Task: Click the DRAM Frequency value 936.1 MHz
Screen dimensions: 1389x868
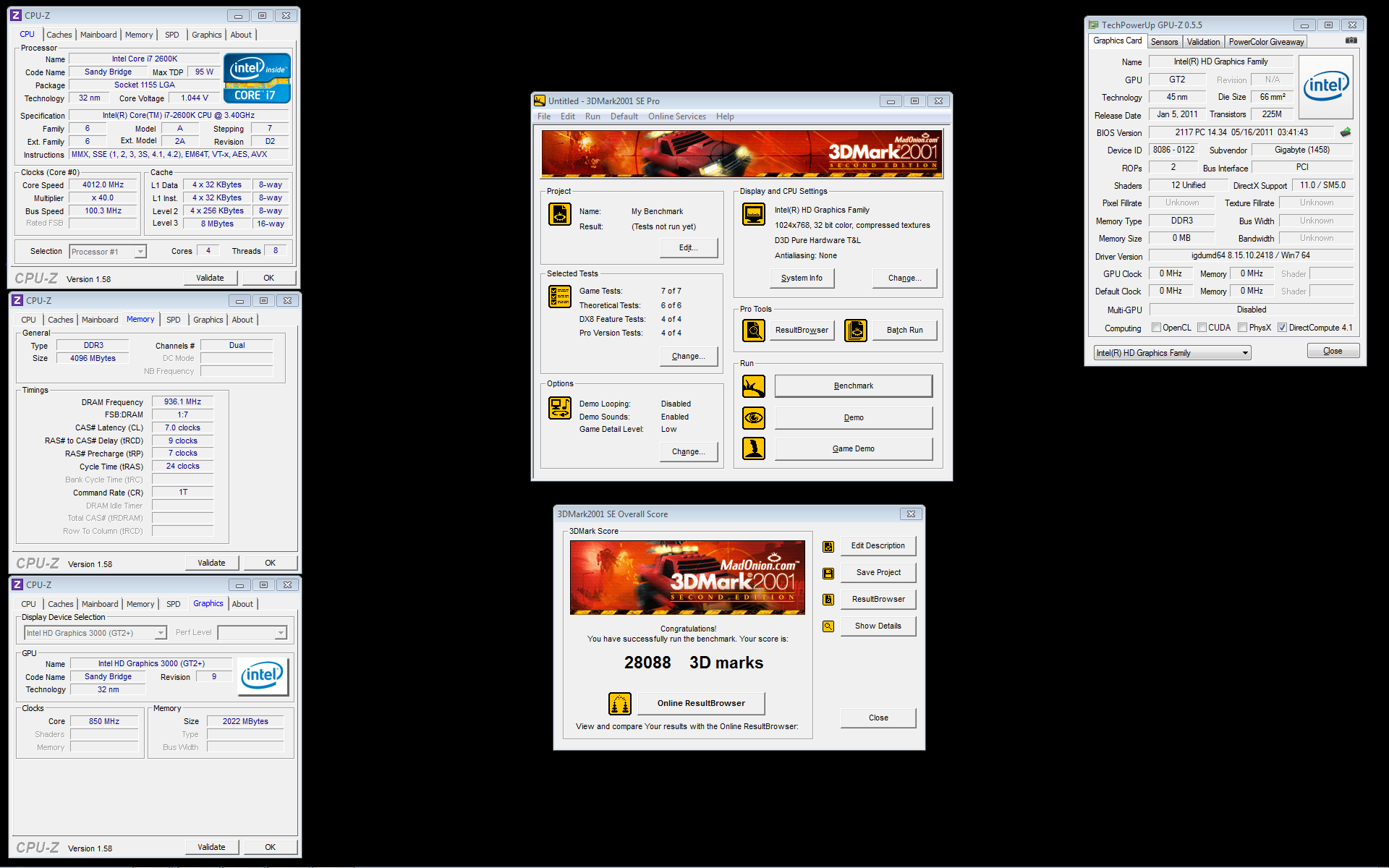Action: pyautogui.click(x=182, y=401)
